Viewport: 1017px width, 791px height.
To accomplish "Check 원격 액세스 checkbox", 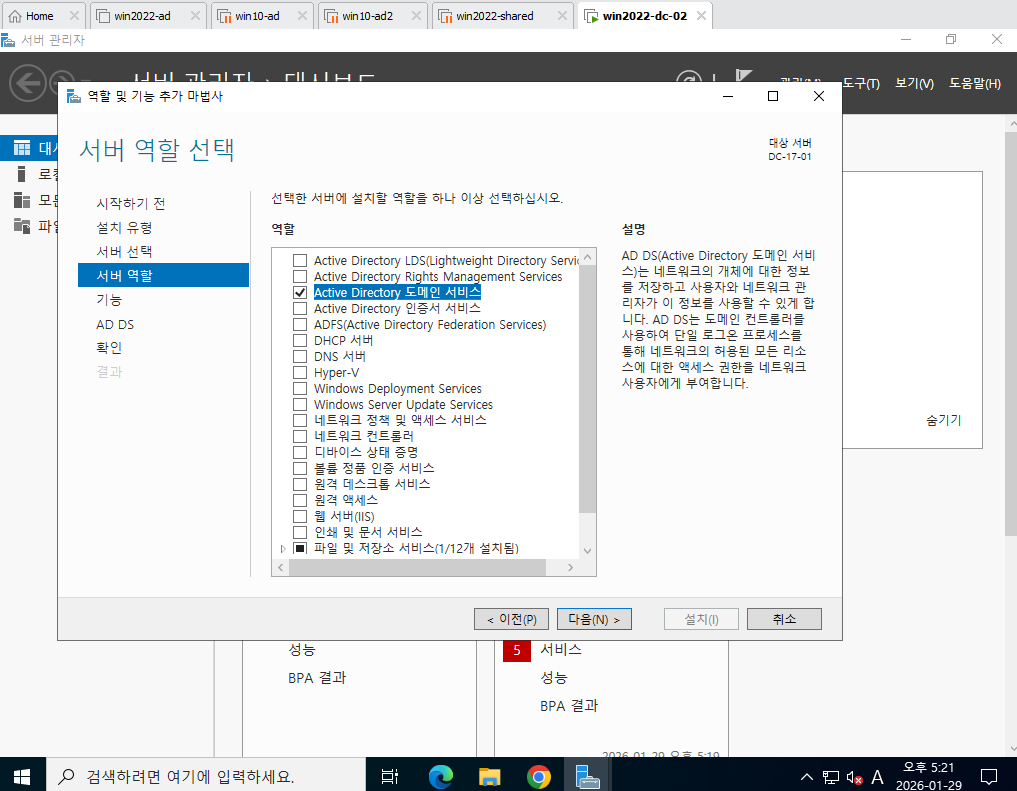I will [x=300, y=501].
